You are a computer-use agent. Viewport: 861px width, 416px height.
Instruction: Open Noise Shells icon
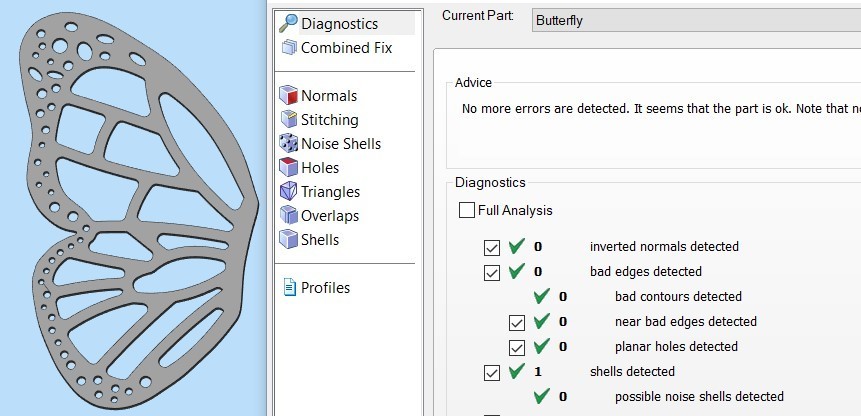(x=288, y=144)
